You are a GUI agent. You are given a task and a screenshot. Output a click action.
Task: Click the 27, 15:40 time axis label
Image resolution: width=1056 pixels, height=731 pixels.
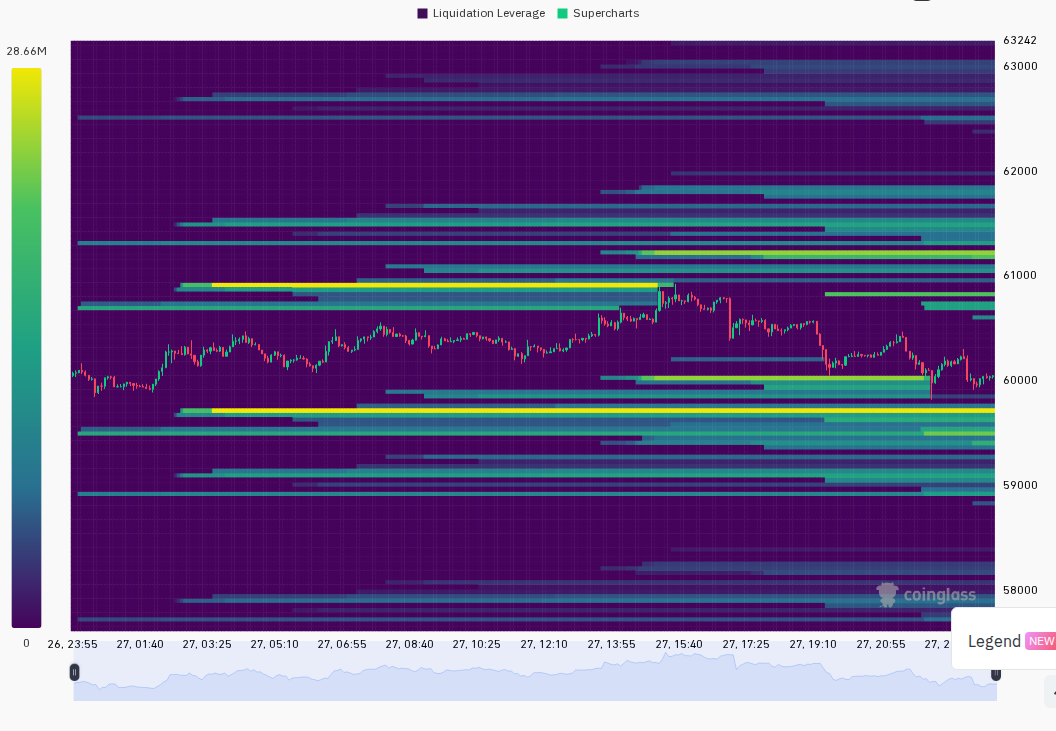click(679, 644)
